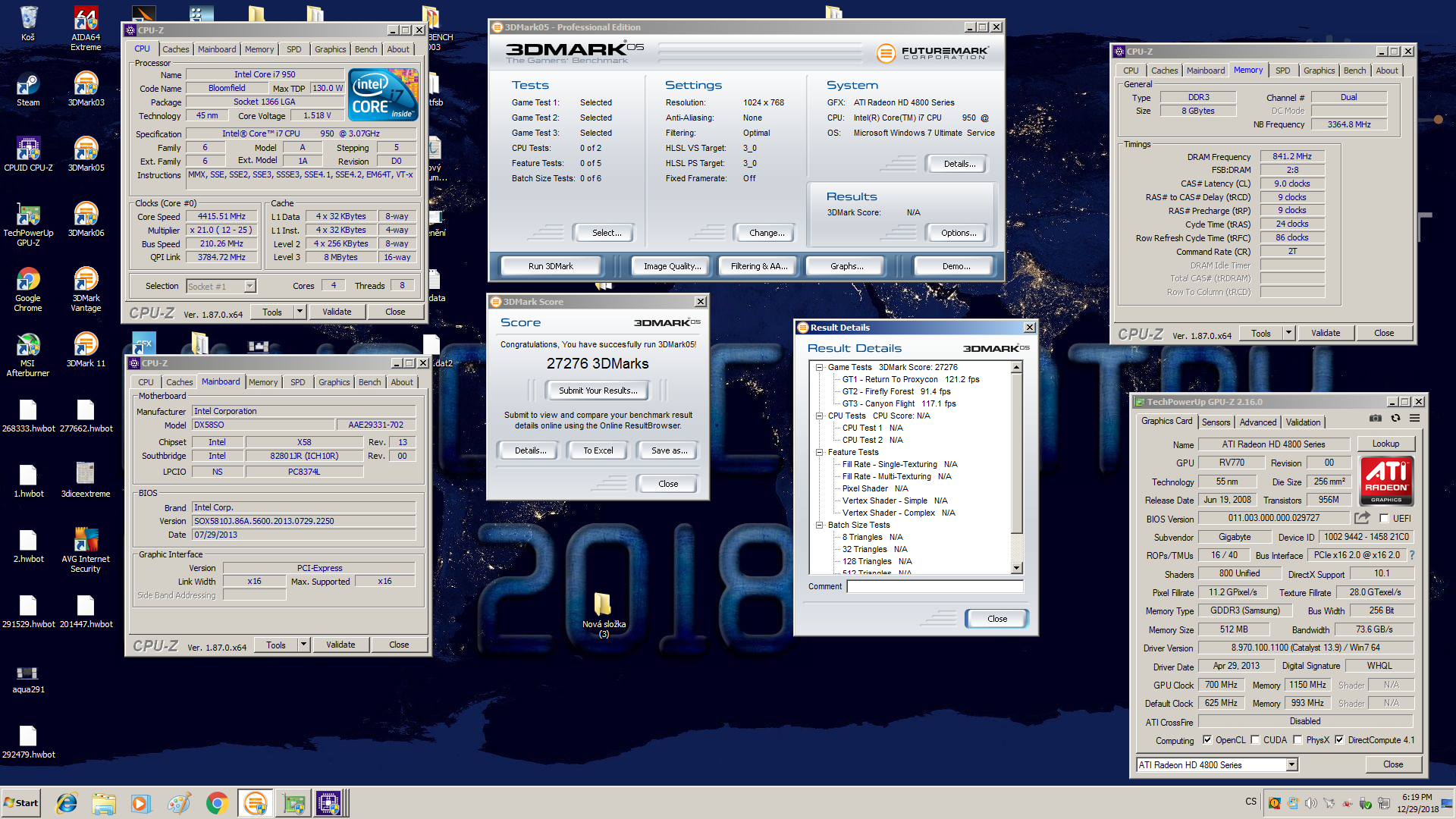
Task: Open Internet Explorer from the taskbar
Action: pyautogui.click(x=67, y=803)
